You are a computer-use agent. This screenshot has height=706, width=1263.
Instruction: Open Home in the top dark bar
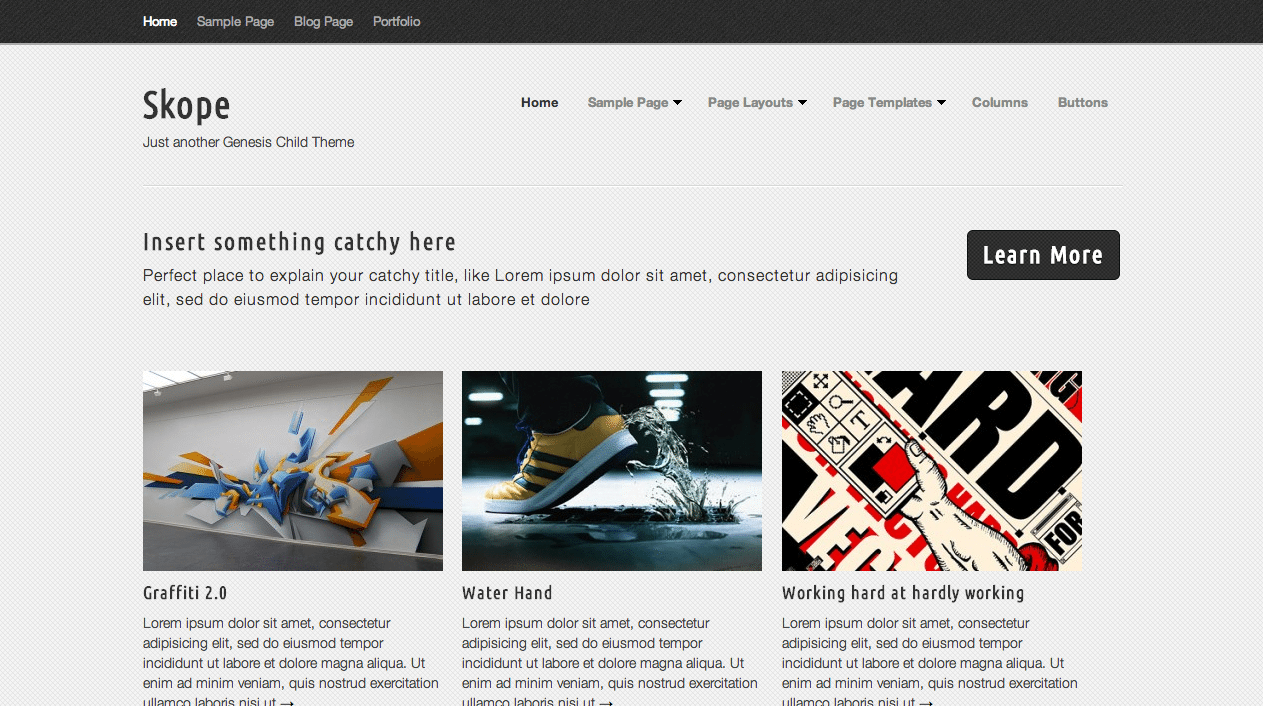[160, 21]
